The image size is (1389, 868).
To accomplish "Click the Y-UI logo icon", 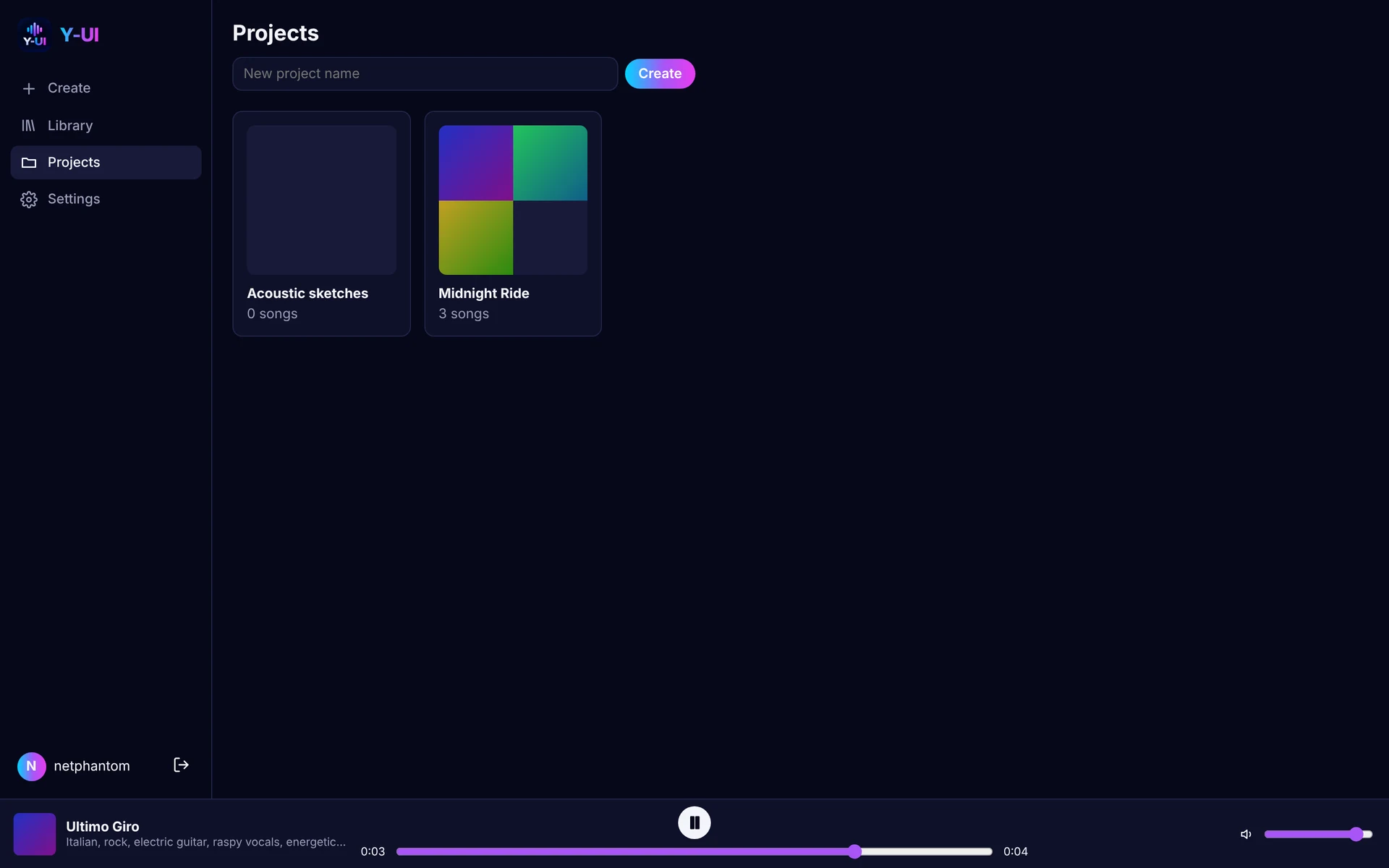I will coord(34,34).
